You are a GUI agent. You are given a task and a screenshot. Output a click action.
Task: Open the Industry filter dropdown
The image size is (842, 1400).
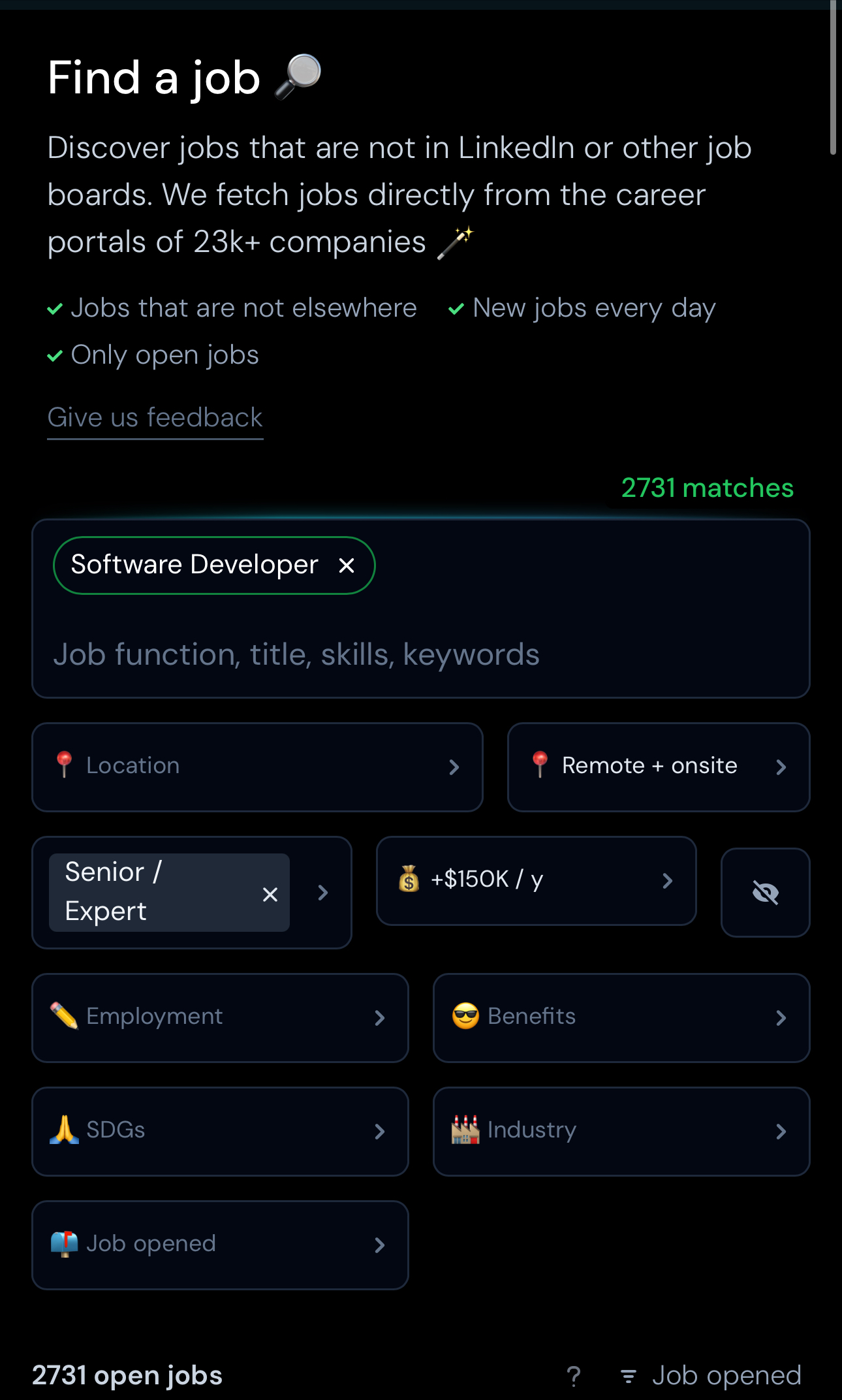[x=781, y=1132]
